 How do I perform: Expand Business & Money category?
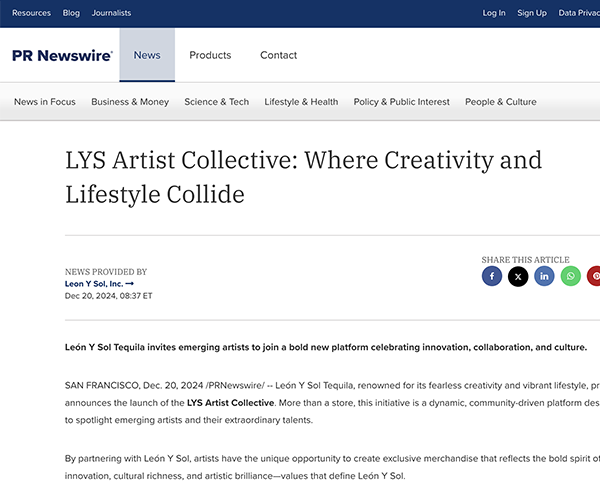coord(130,102)
